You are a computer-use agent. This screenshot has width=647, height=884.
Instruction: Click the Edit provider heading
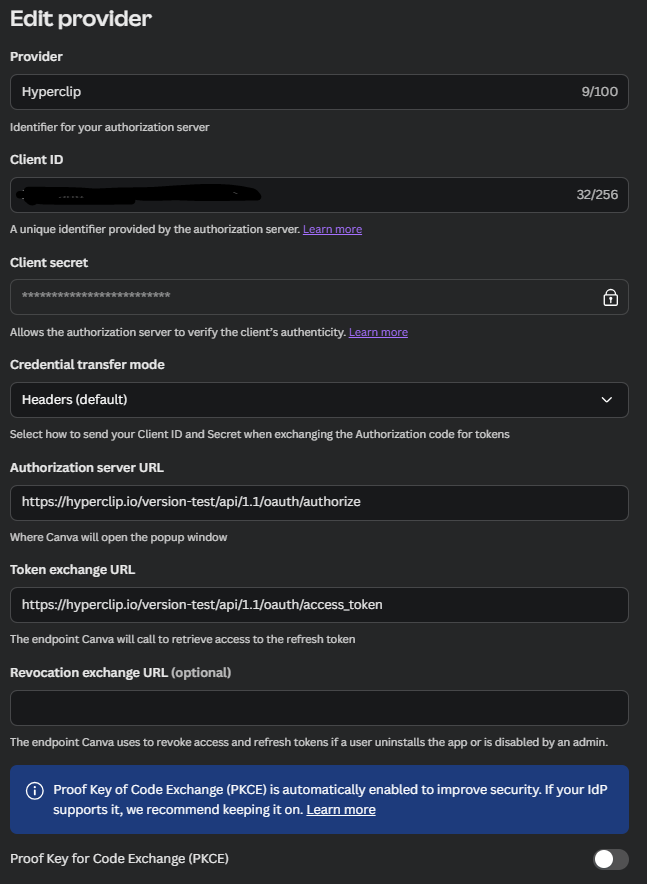point(81,19)
